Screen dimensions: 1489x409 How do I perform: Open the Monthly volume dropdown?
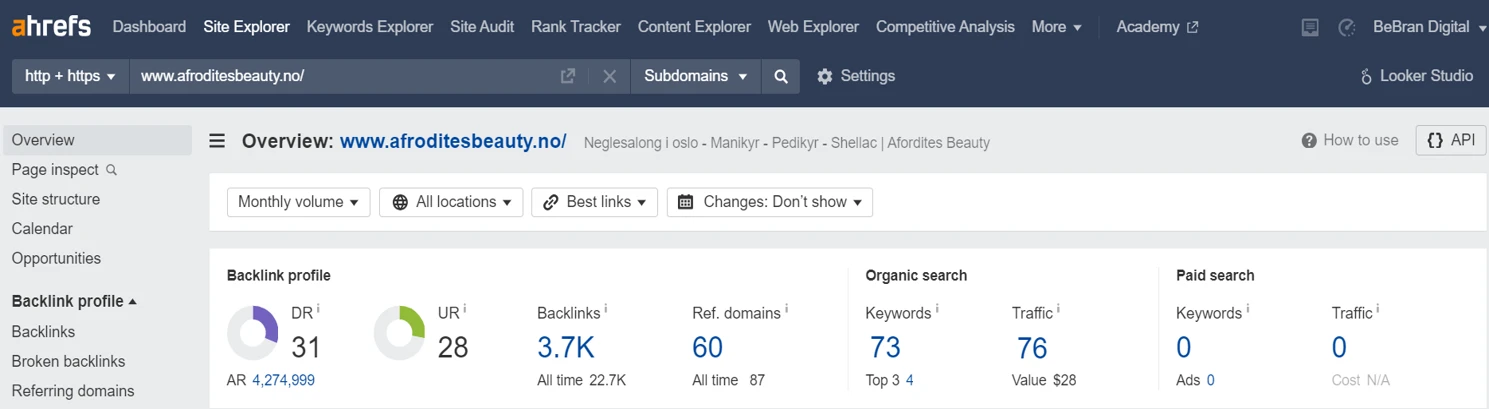[299, 202]
